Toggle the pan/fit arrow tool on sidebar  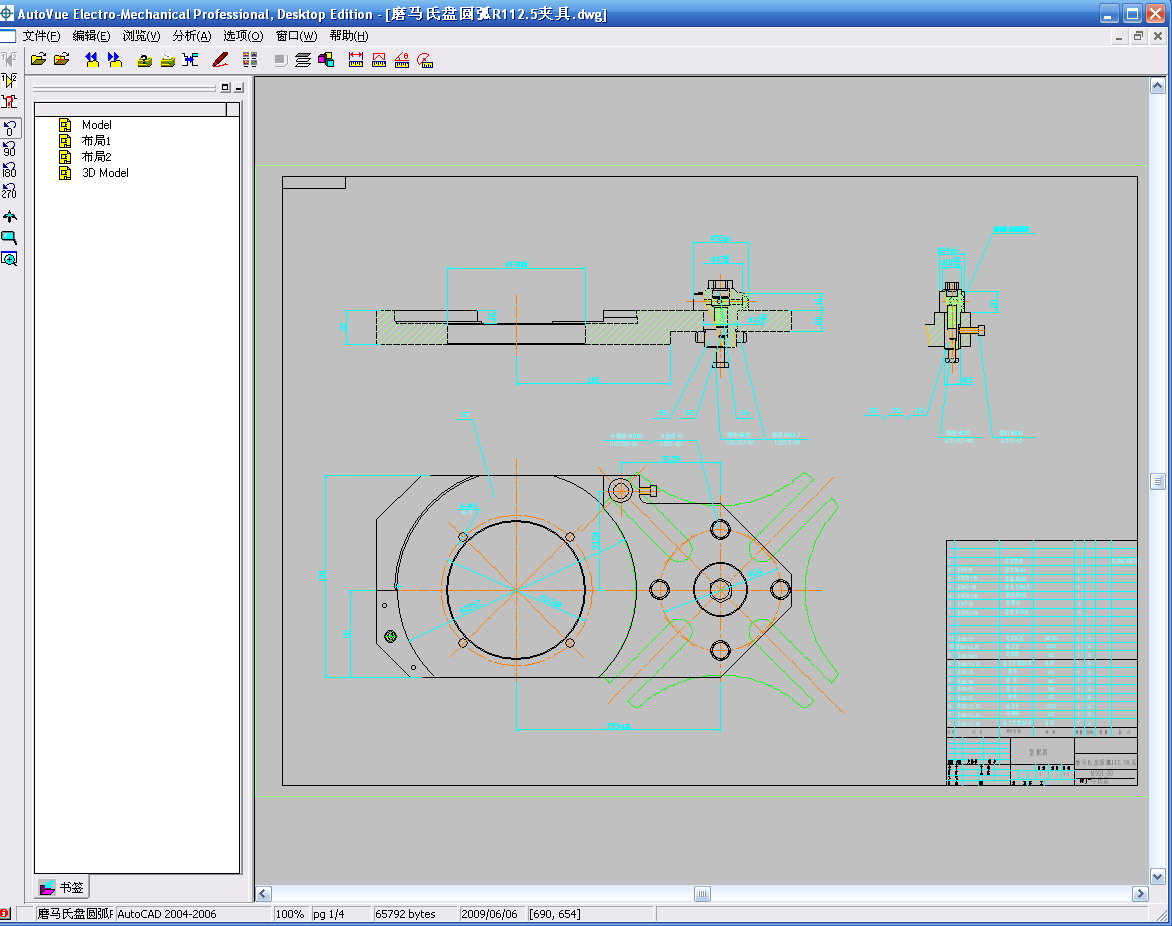10,215
